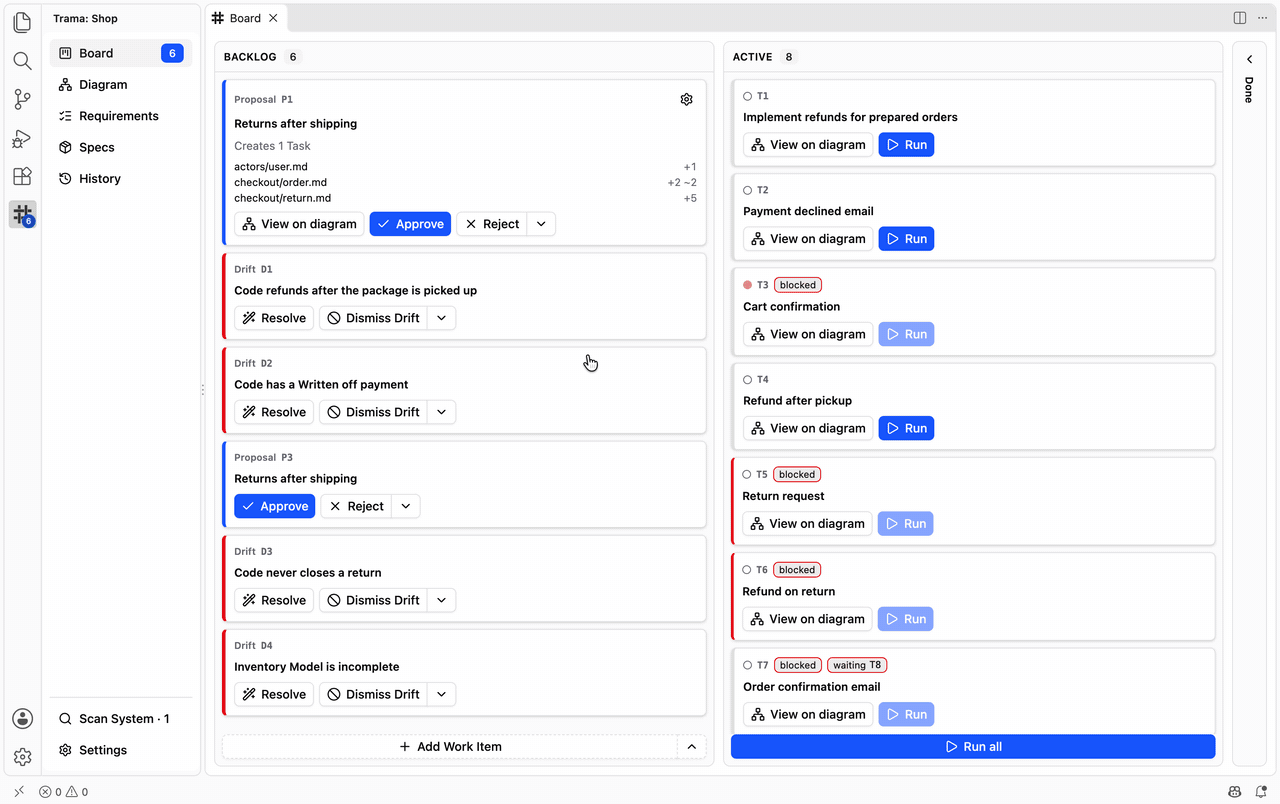Toggle T3 red status circle
This screenshot has height=804, width=1280.
click(747, 285)
